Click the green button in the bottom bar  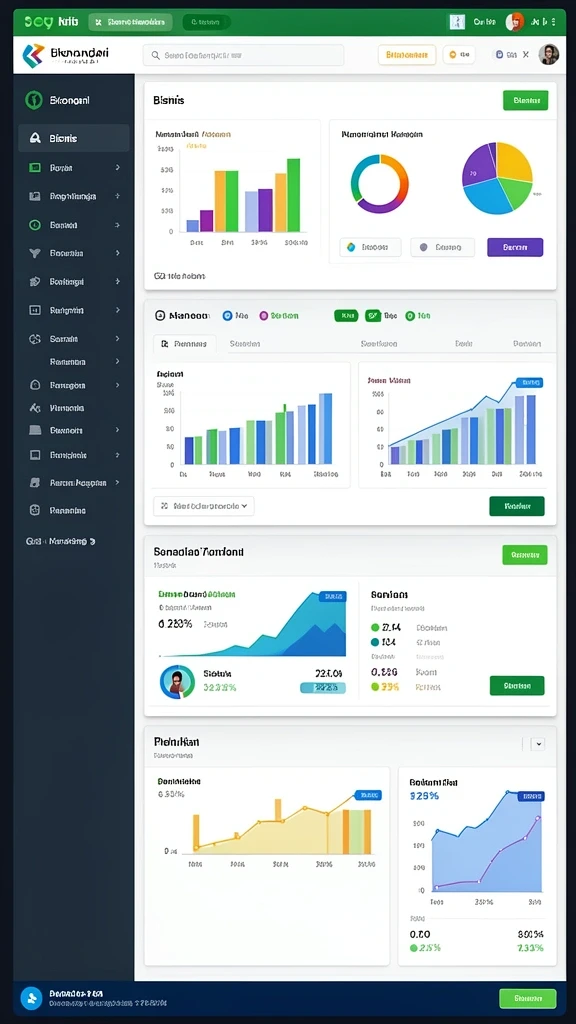(528, 999)
